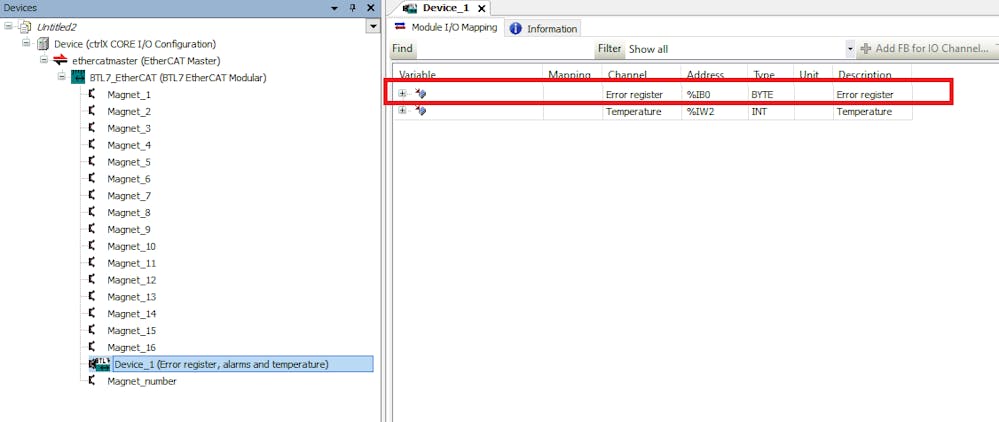Image resolution: width=999 pixels, height=422 pixels.
Task: Pin the Devices panel
Action: pos(354,8)
